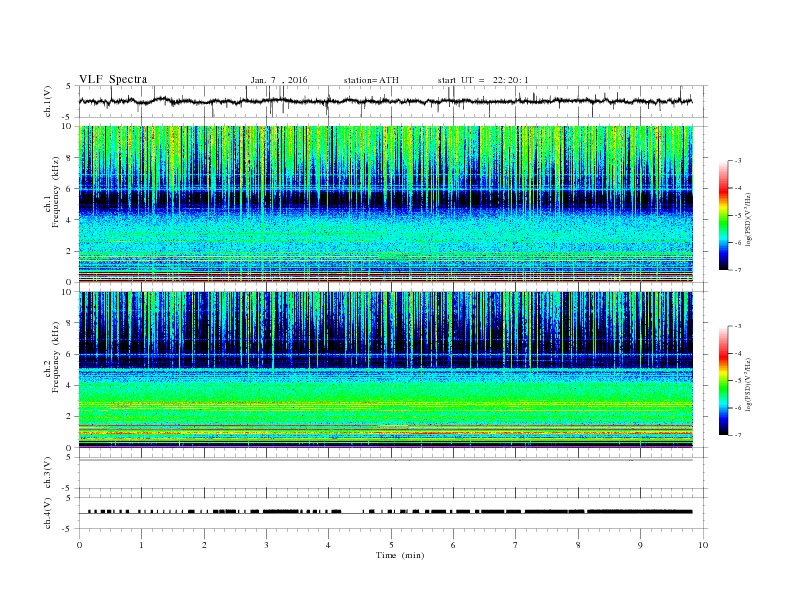Click ch.1 frequency axis "4" kHz tick label

(x=69, y=220)
